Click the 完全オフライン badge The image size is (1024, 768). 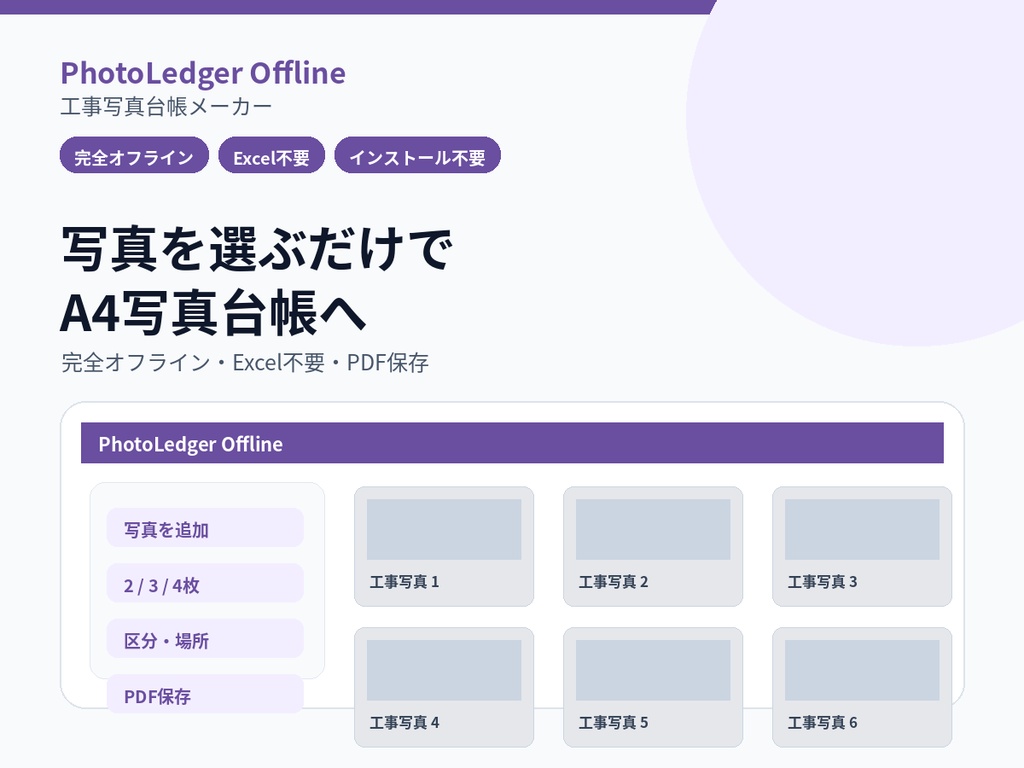coord(134,155)
